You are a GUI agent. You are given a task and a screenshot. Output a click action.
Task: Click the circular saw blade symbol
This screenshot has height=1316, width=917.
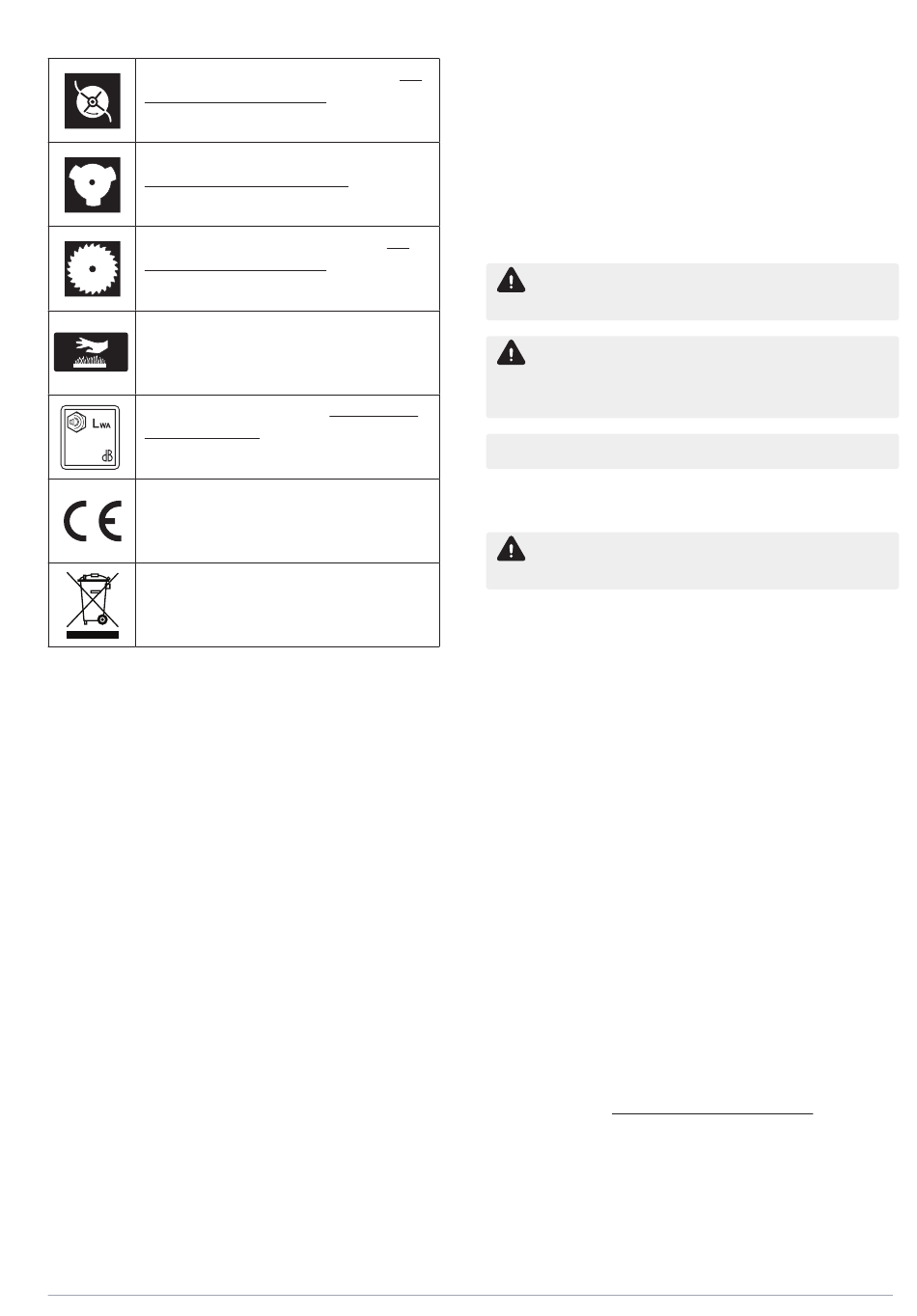(x=92, y=268)
